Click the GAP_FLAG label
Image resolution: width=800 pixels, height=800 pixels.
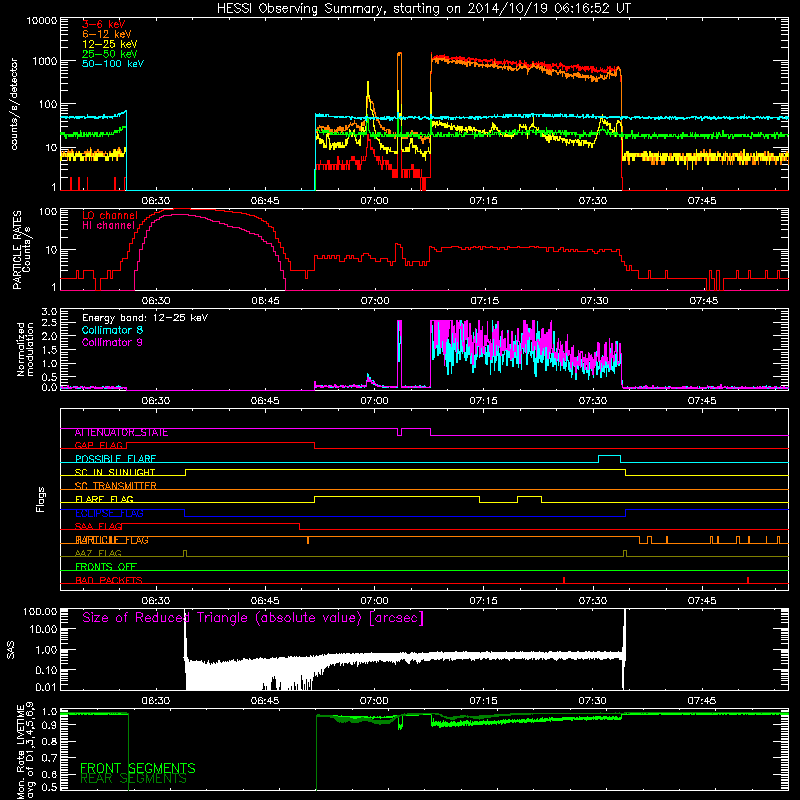(x=99, y=445)
